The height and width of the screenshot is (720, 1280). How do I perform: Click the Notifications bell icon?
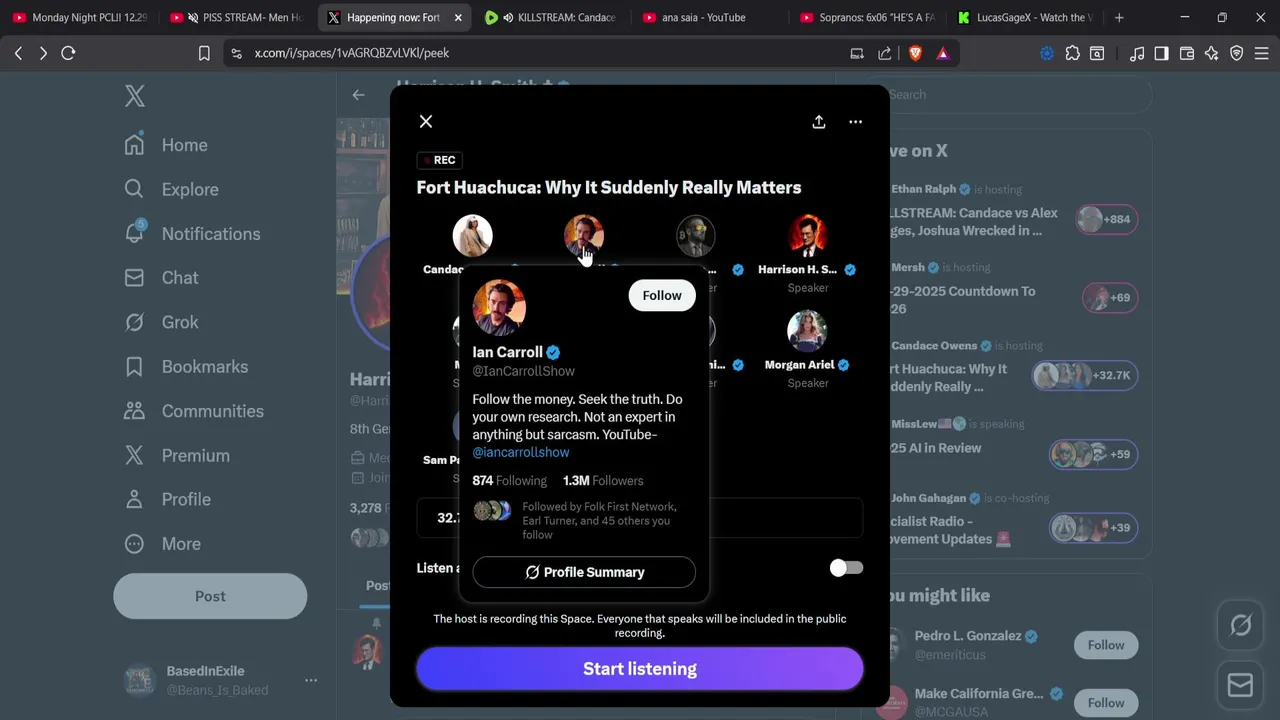click(x=134, y=233)
